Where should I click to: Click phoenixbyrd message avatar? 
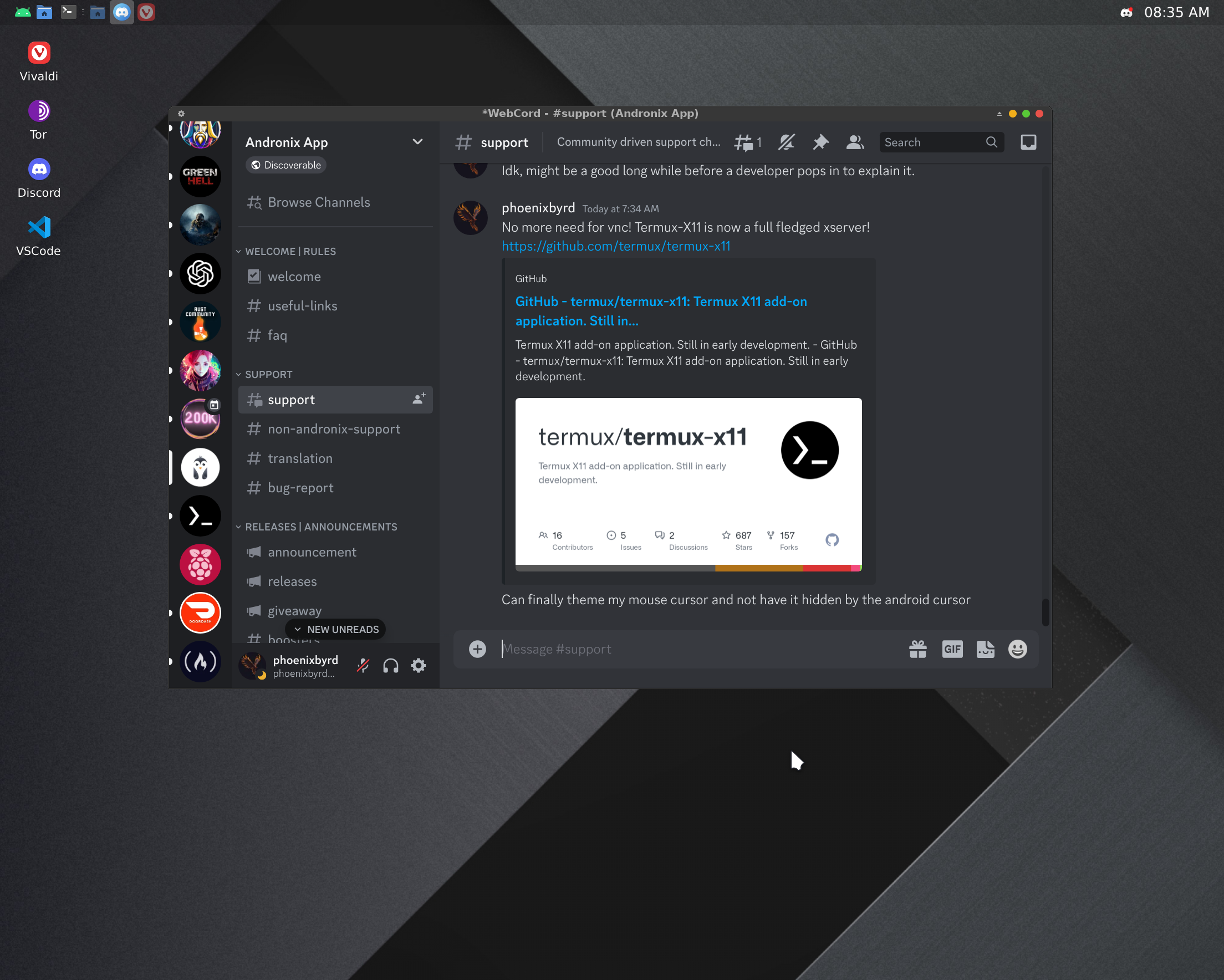[x=471, y=217]
